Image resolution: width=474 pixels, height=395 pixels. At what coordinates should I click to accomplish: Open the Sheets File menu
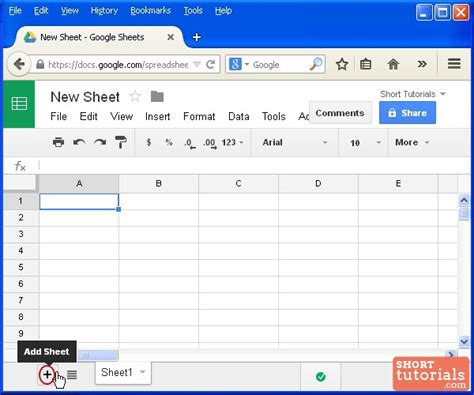pos(59,116)
